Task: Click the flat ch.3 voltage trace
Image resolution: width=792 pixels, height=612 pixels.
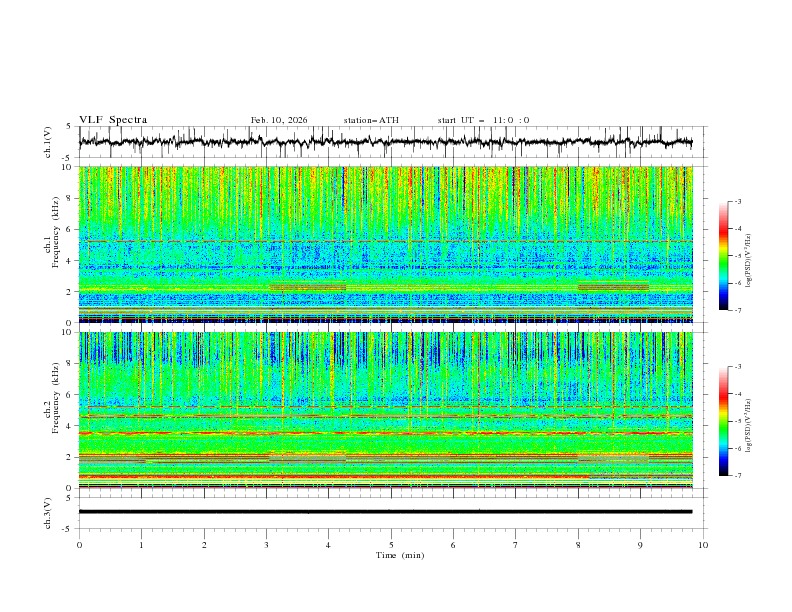Action: click(385, 512)
